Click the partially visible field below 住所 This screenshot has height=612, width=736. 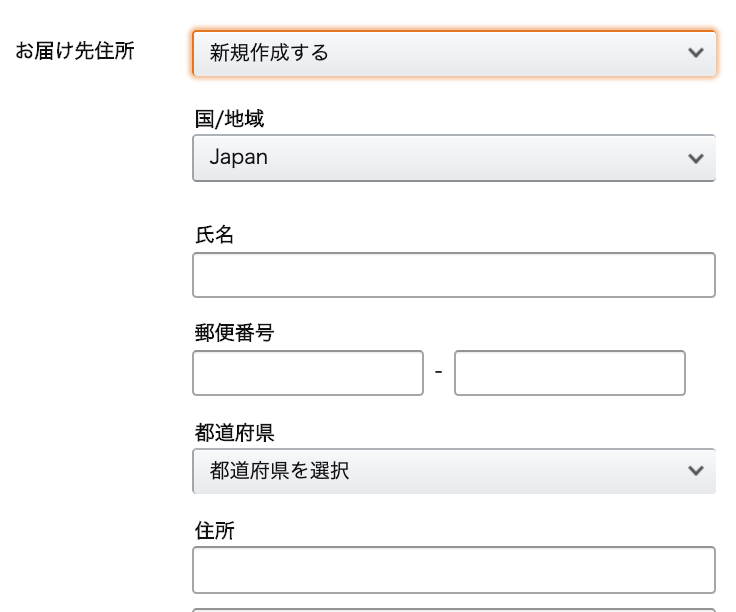coord(454,610)
